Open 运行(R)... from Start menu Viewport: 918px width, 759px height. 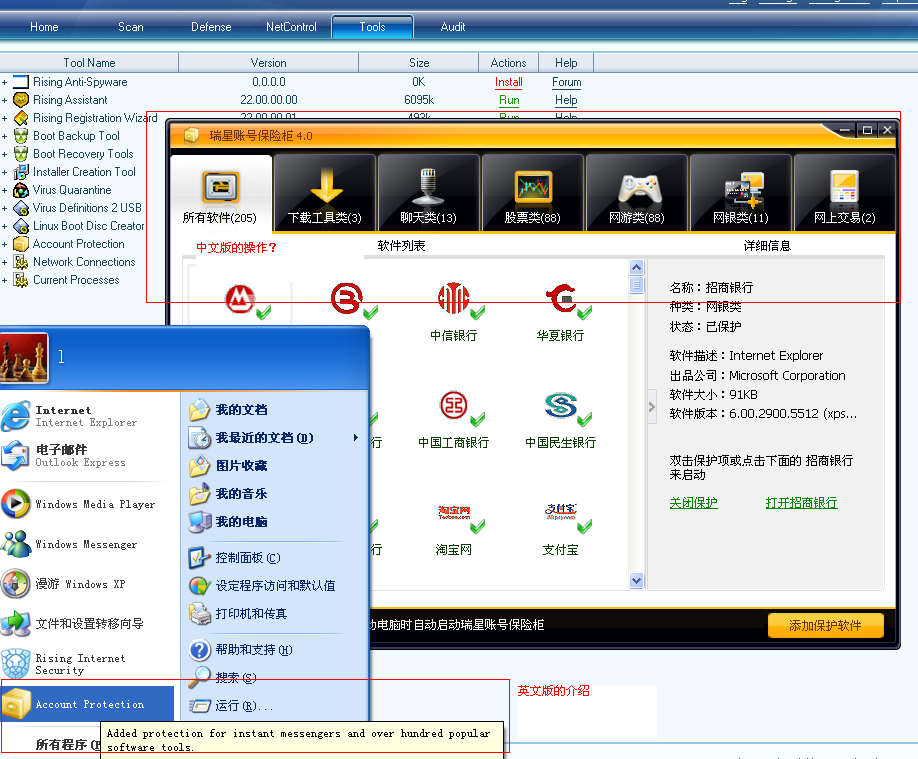point(244,706)
